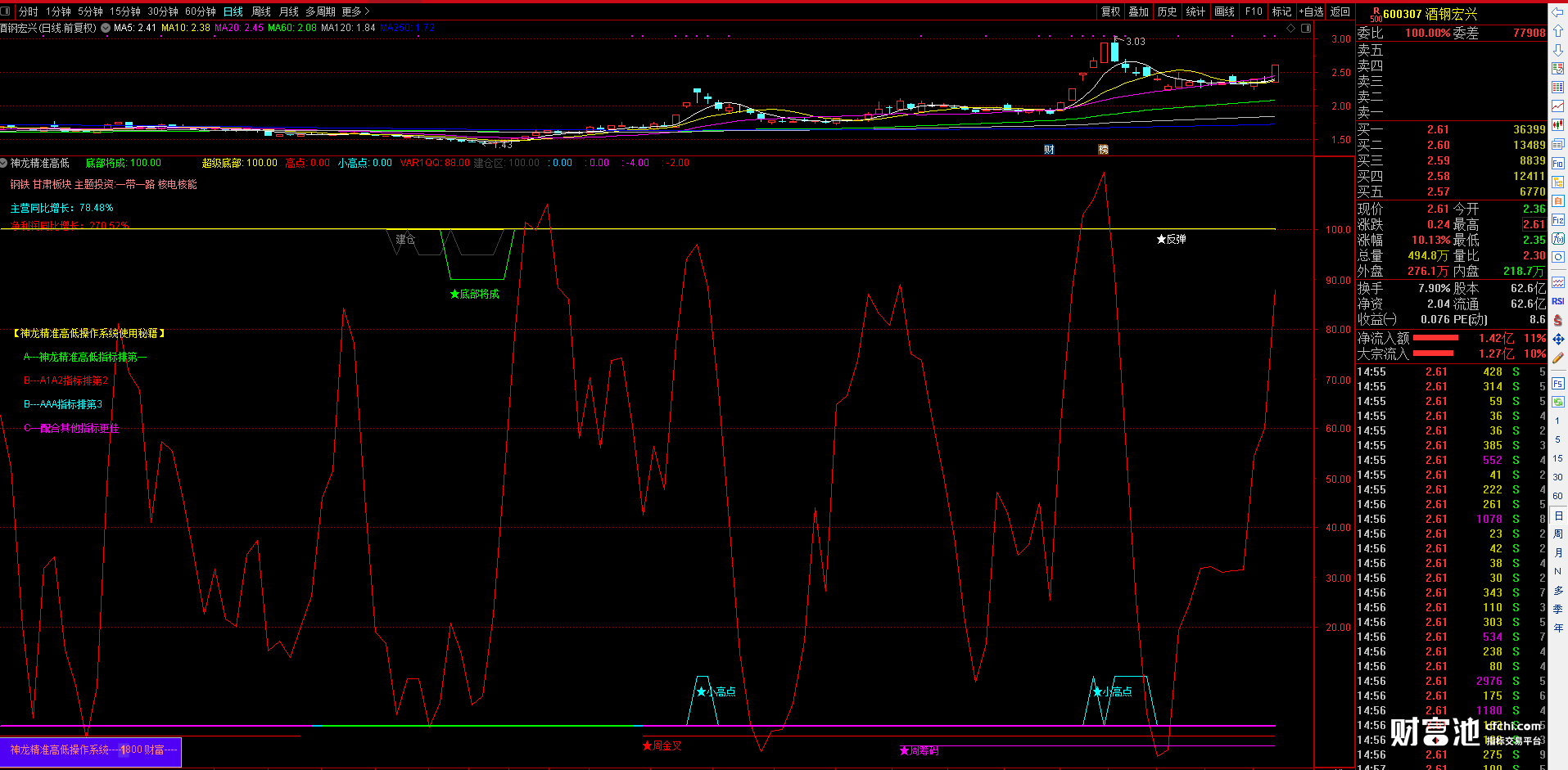Select the 1 period in the right sidebar
This screenshot has height=770, width=1568.
[x=1557, y=421]
